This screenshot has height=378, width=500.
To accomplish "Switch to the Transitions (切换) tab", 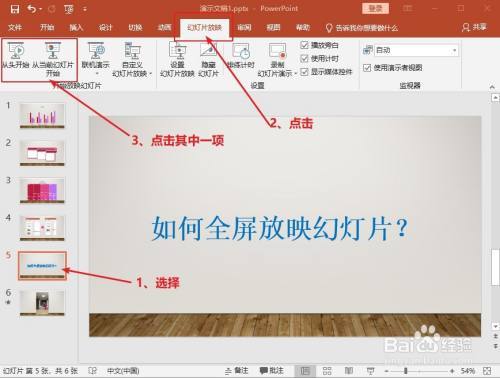I will point(135,27).
